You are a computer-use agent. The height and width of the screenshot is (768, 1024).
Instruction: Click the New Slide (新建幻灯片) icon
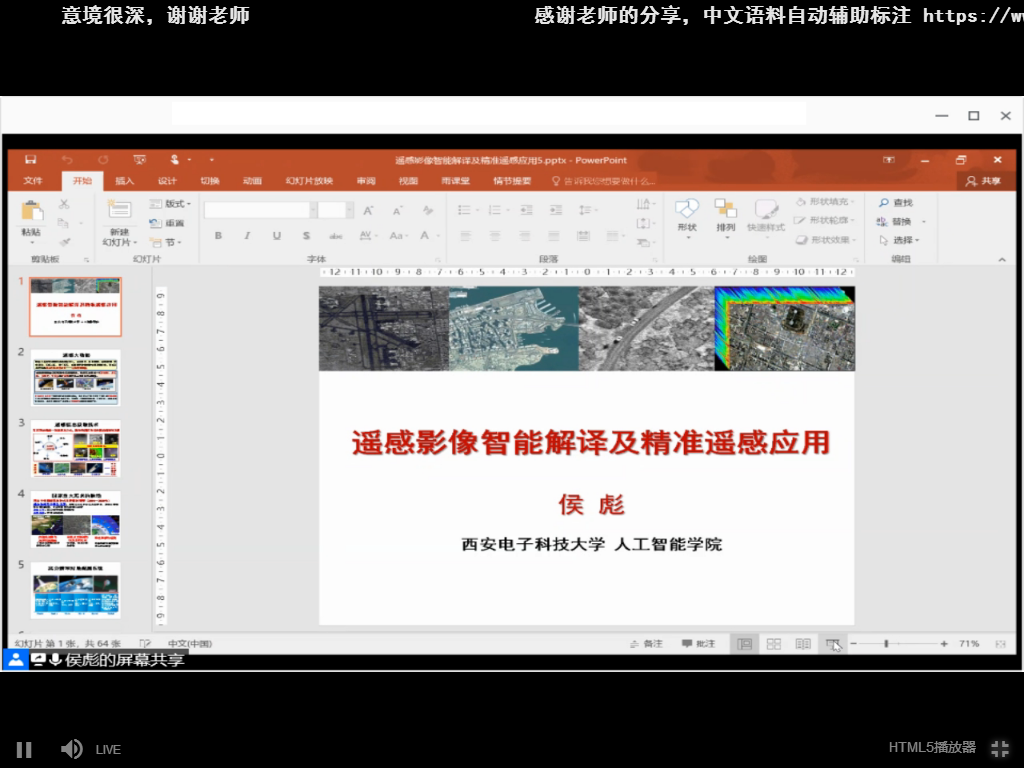pyautogui.click(x=119, y=213)
